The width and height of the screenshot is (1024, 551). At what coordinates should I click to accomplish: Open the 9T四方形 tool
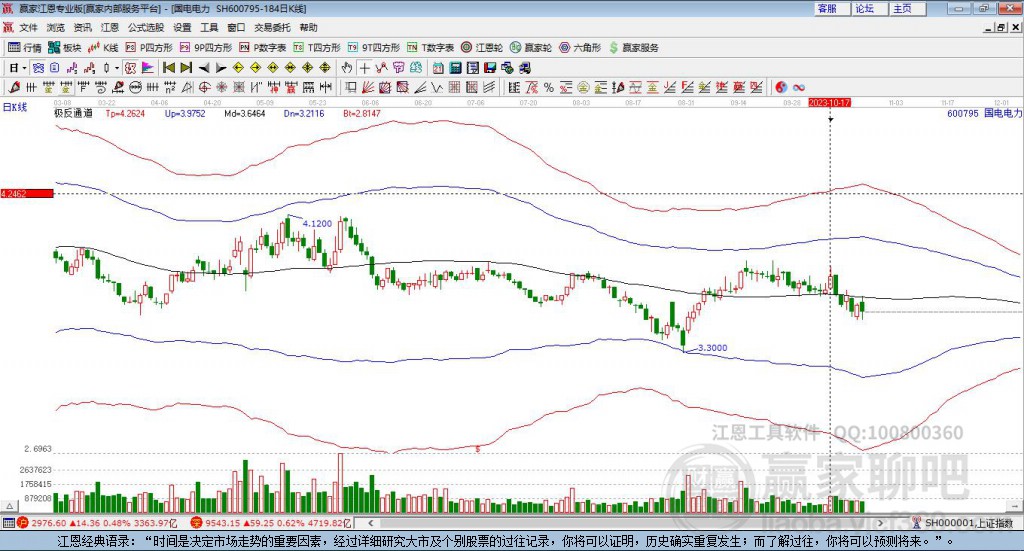[374, 48]
